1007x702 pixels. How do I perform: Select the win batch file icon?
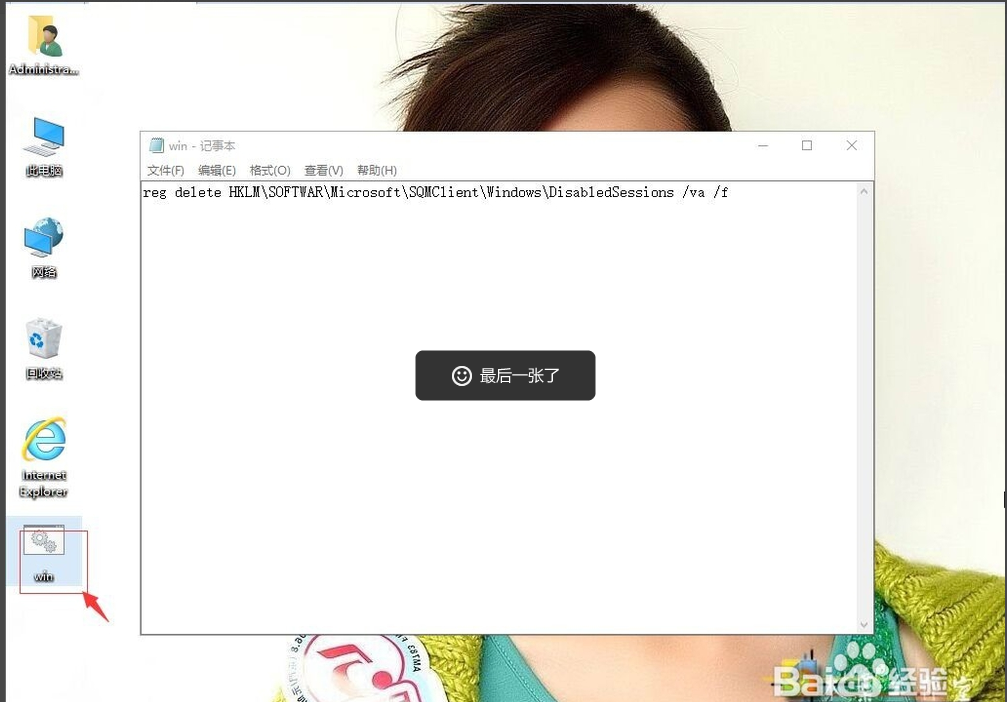click(x=44, y=553)
